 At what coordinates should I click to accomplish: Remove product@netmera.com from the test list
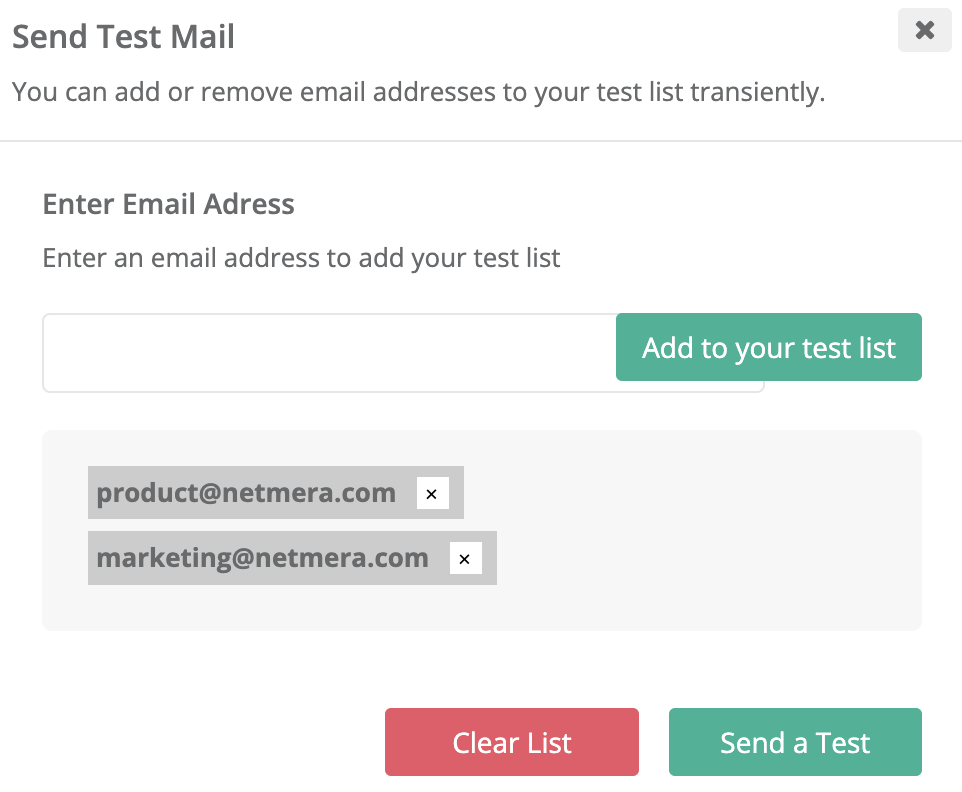pyautogui.click(x=432, y=493)
